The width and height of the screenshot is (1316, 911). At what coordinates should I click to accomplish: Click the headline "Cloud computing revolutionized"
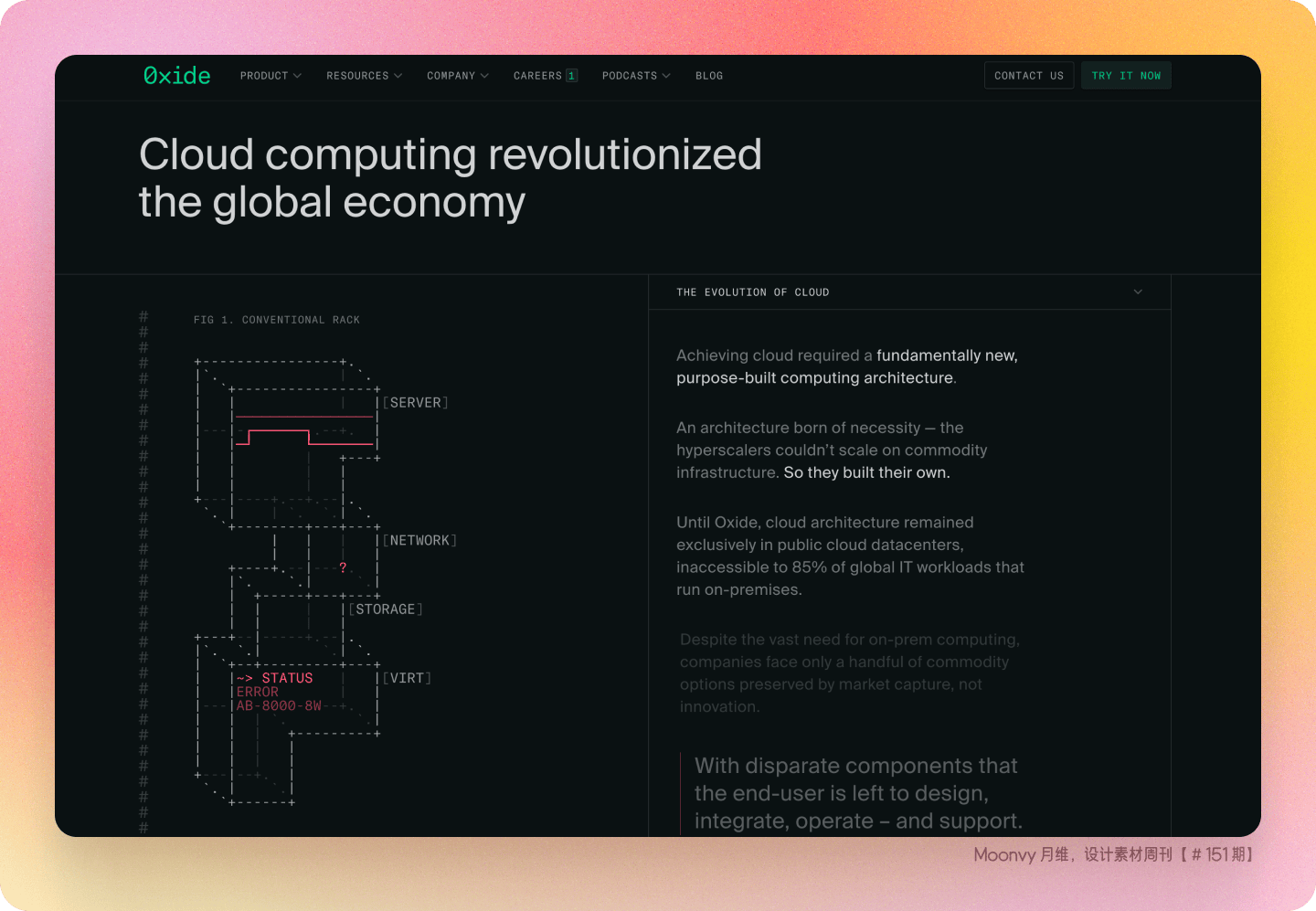point(451,154)
